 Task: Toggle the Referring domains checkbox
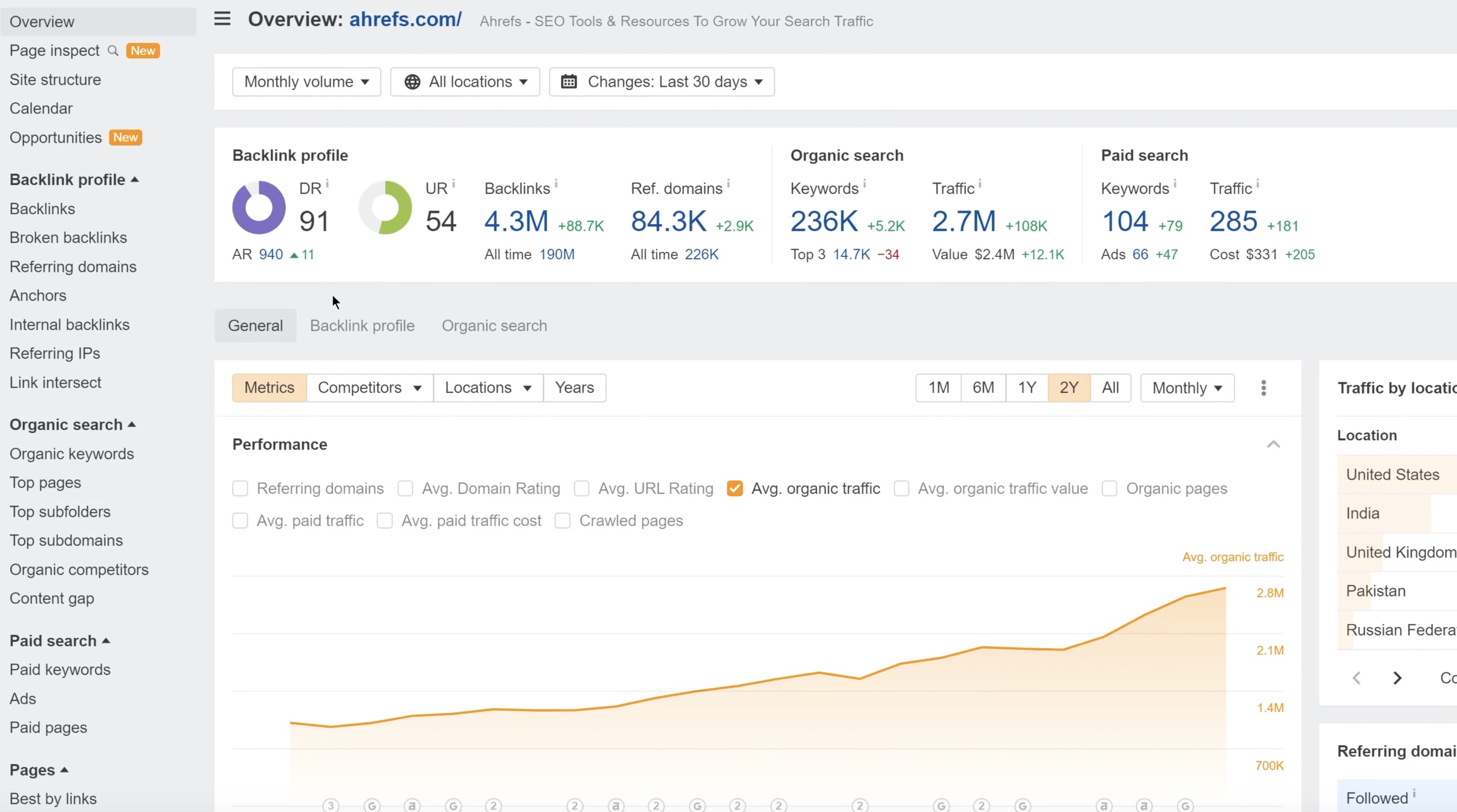point(239,488)
